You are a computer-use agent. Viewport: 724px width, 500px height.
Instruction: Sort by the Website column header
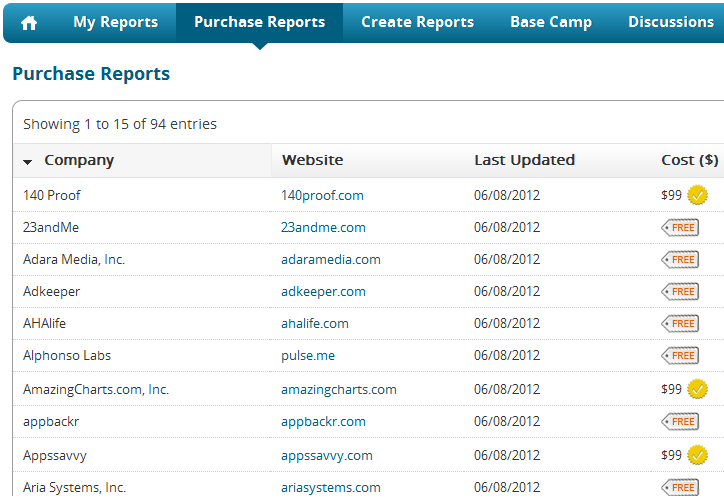coord(313,160)
